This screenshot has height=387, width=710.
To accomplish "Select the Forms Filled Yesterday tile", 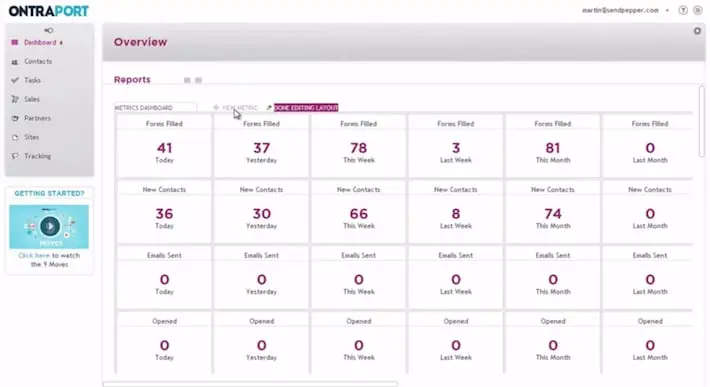I will (x=261, y=146).
